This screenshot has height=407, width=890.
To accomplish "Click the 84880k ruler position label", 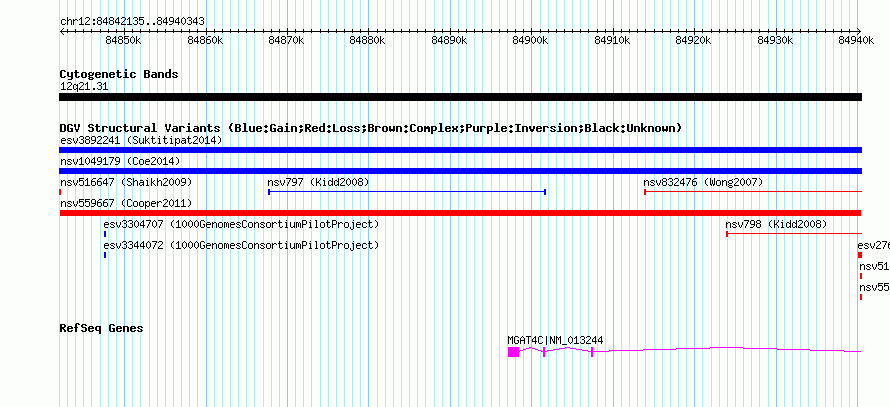I will point(368,40).
